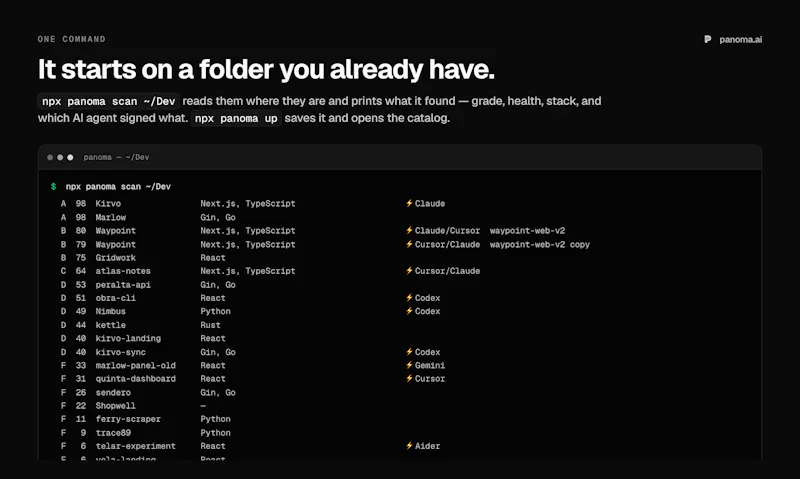This screenshot has height=479, width=800.
Task: Click the lightning bolt in the score 79 Waypoint row
Action: 409,244
